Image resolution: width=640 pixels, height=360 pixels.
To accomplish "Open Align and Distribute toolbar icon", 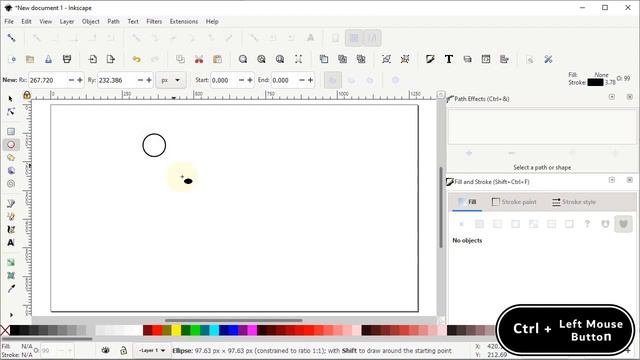I will point(504,60).
